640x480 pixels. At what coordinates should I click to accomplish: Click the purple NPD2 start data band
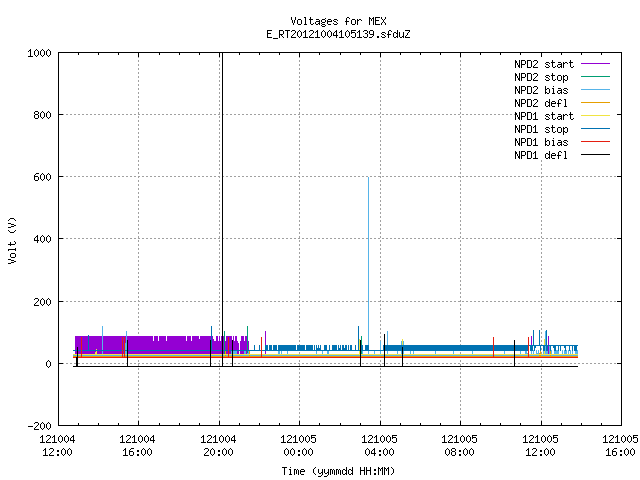[161, 345]
